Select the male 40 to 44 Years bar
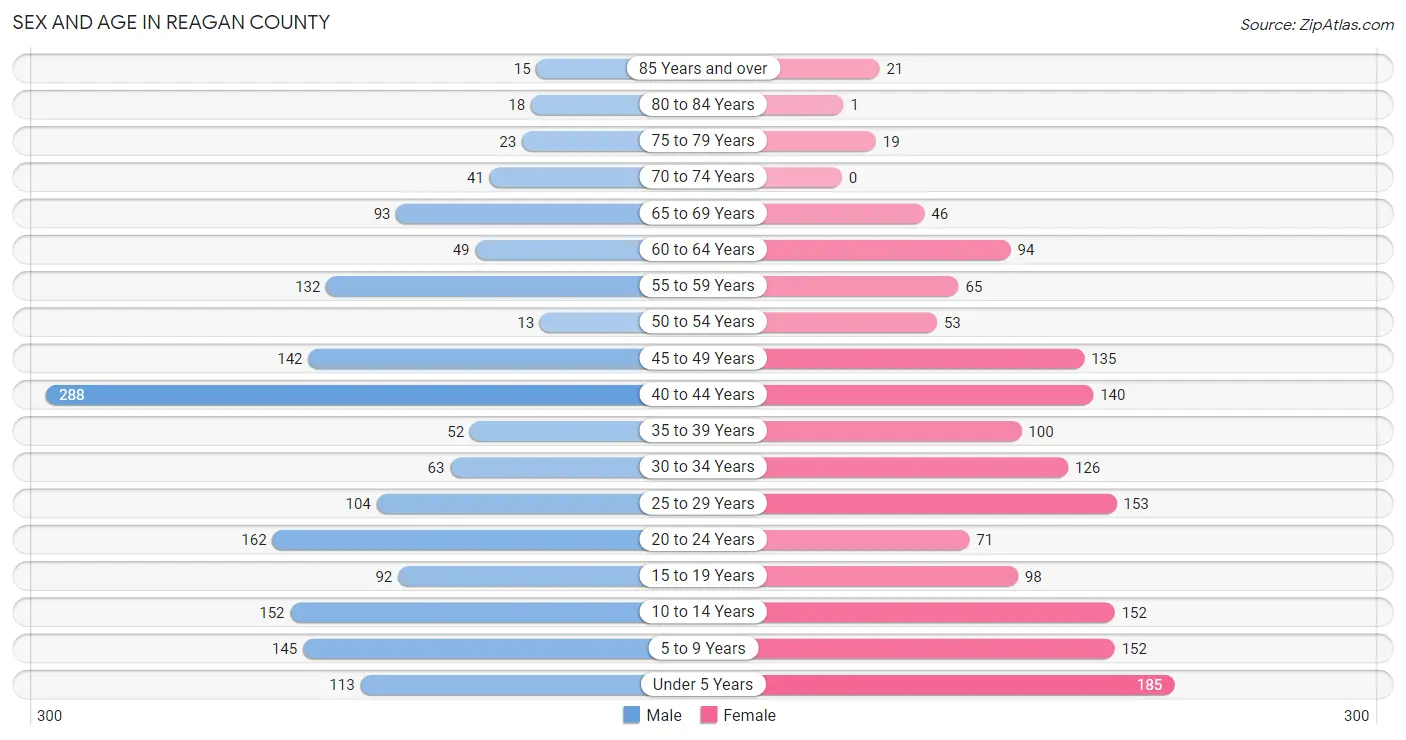This screenshot has width=1406, height=740. click(x=344, y=395)
